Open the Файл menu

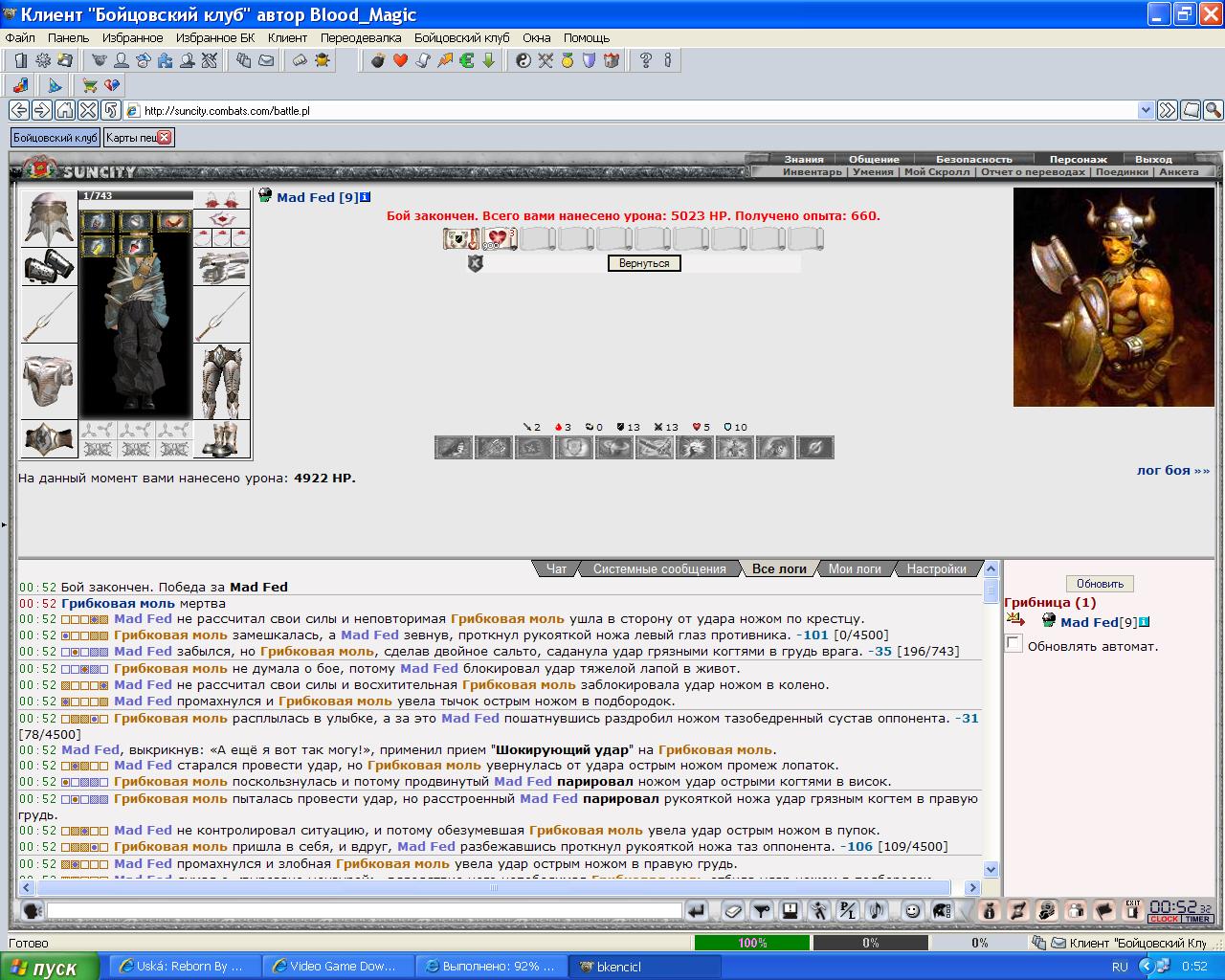(20, 37)
